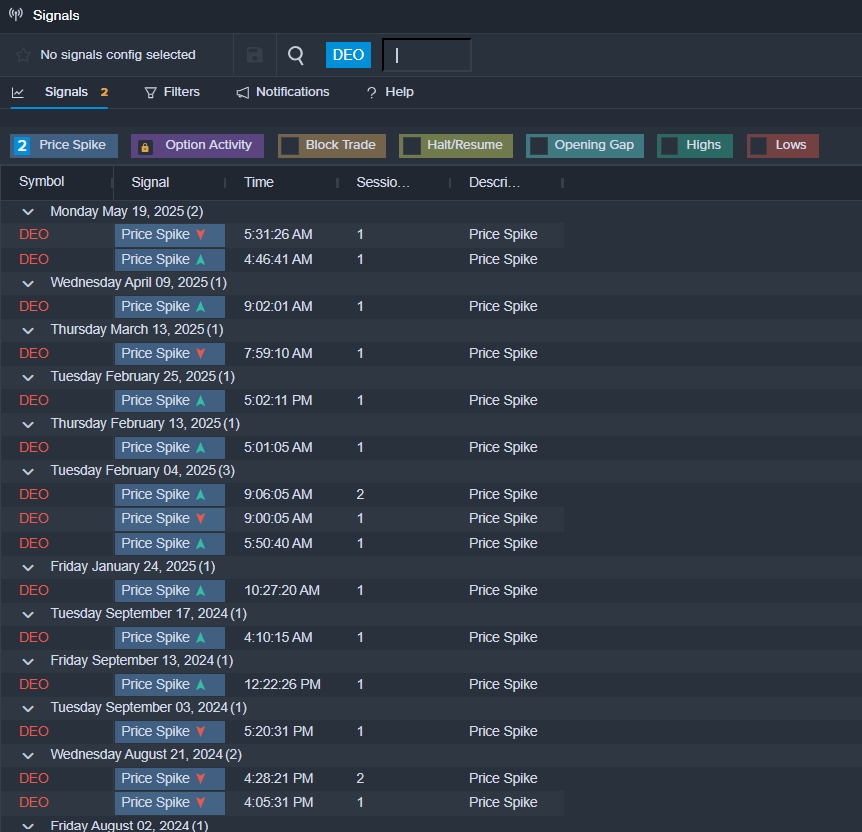The width and height of the screenshot is (862, 832).
Task: Open the Help tab
Action: point(390,92)
